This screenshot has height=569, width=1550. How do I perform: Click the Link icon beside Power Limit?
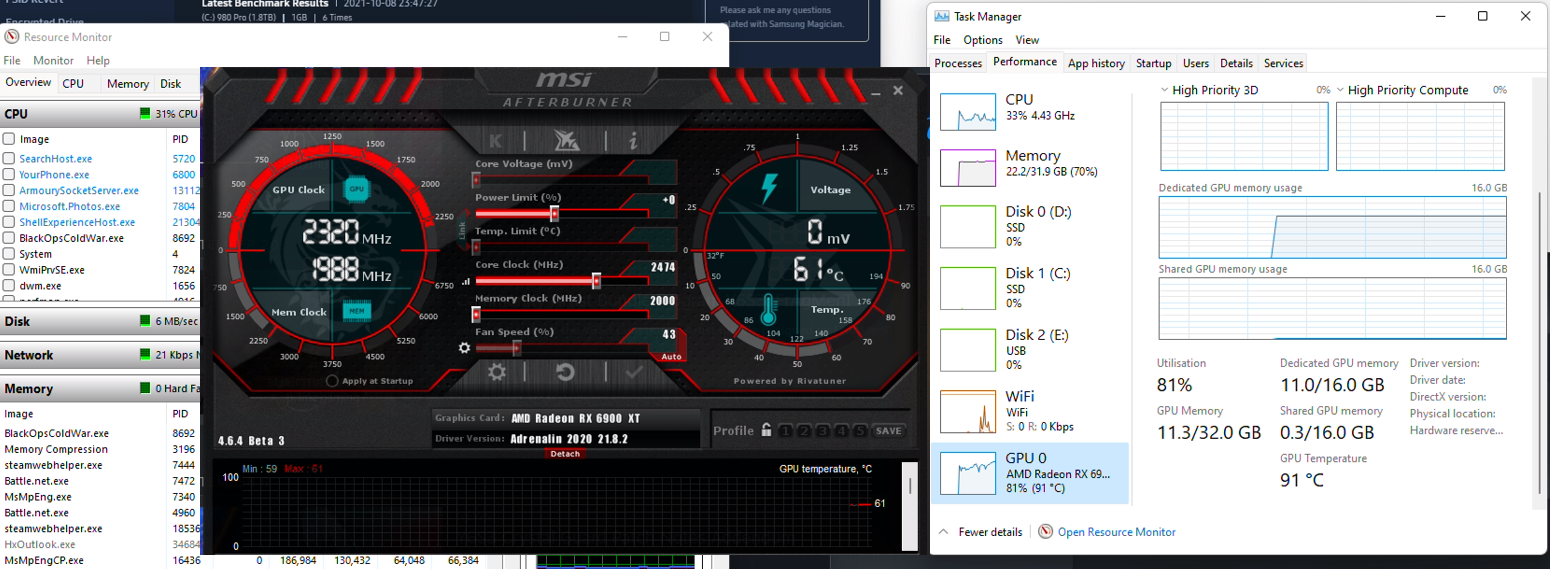click(x=462, y=229)
